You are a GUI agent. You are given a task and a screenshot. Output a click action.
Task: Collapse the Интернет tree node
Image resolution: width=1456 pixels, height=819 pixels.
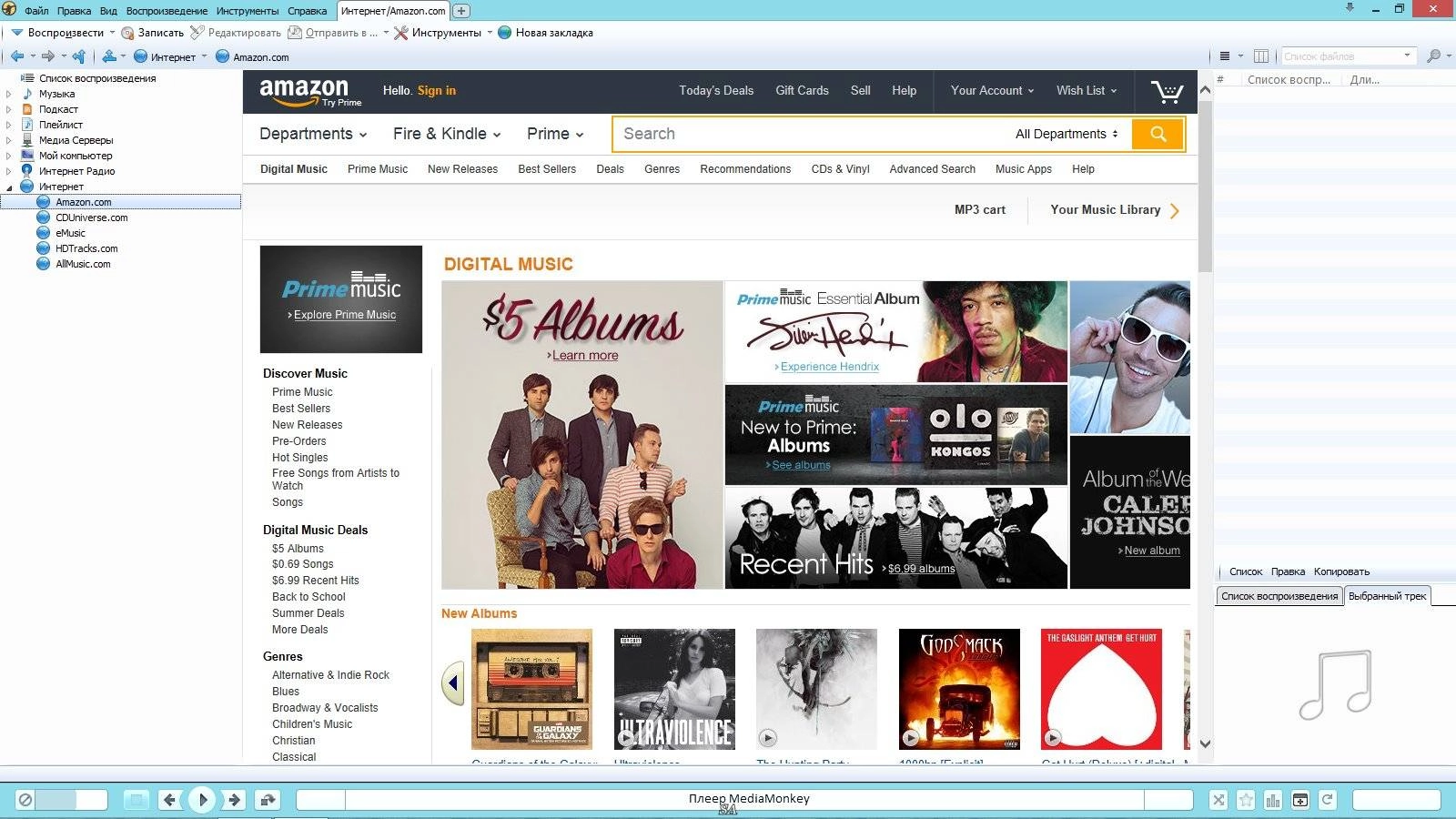(9, 187)
